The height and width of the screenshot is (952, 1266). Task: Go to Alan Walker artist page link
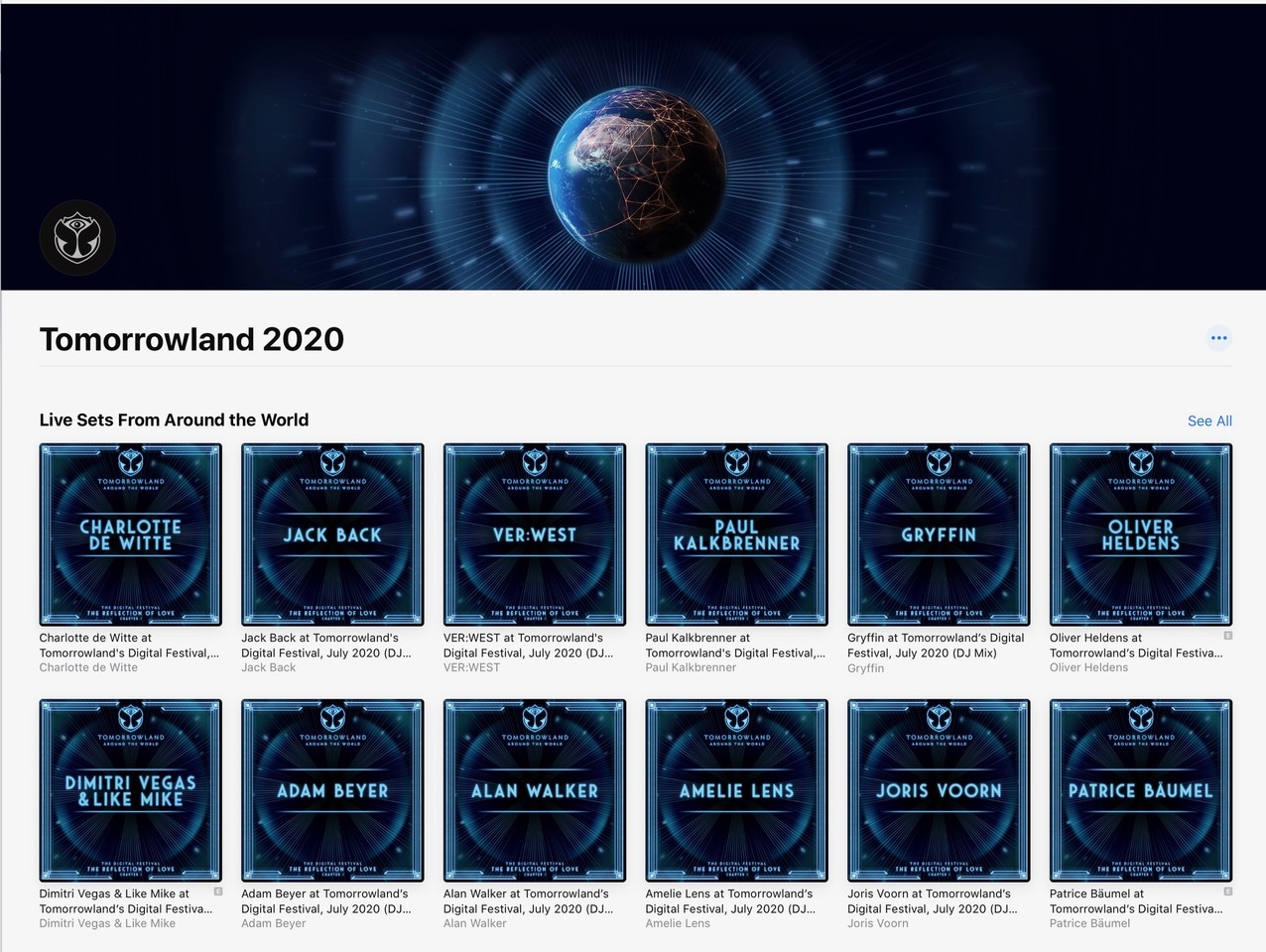[x=474, y=923]
